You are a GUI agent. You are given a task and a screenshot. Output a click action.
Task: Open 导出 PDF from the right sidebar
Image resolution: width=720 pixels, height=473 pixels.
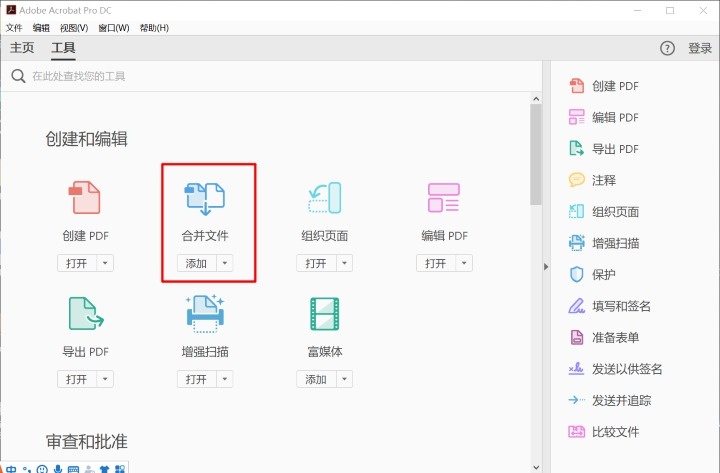point(604,149)
